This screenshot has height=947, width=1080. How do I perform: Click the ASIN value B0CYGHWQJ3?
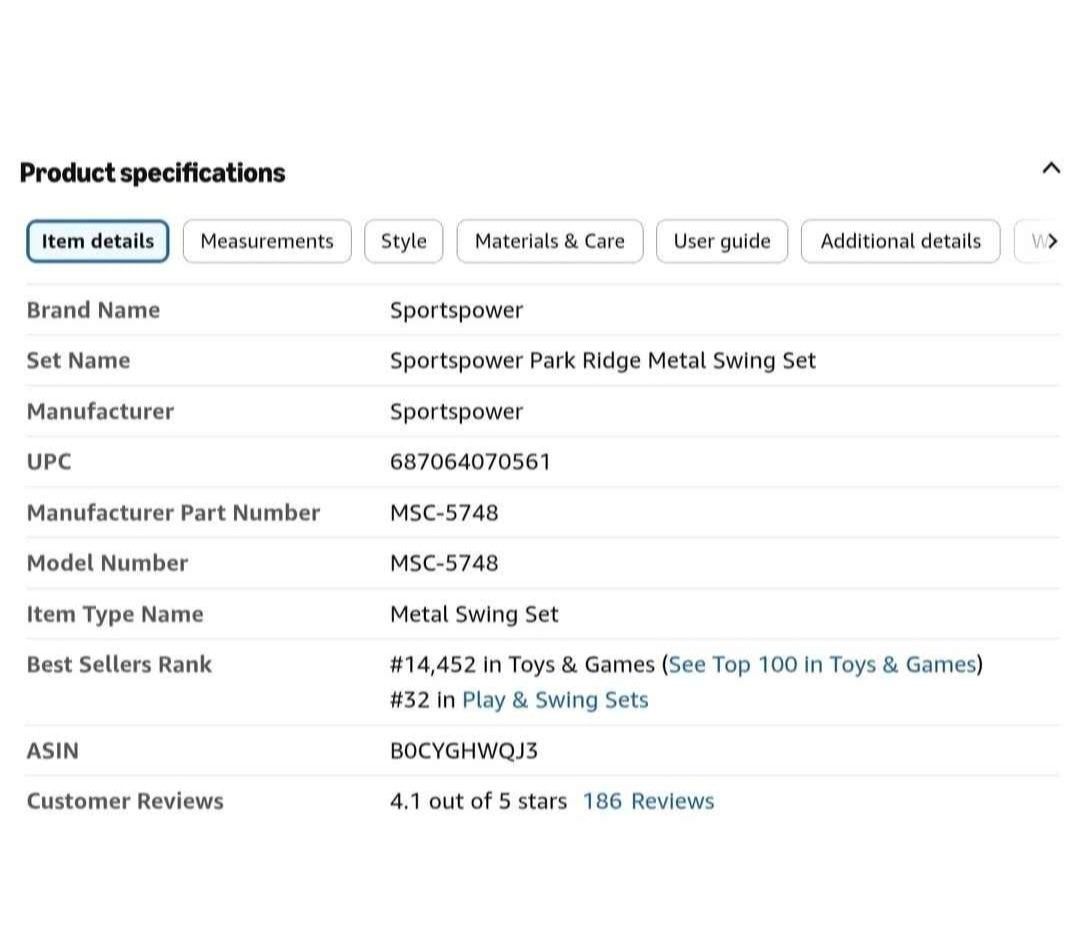pos(464,751)
